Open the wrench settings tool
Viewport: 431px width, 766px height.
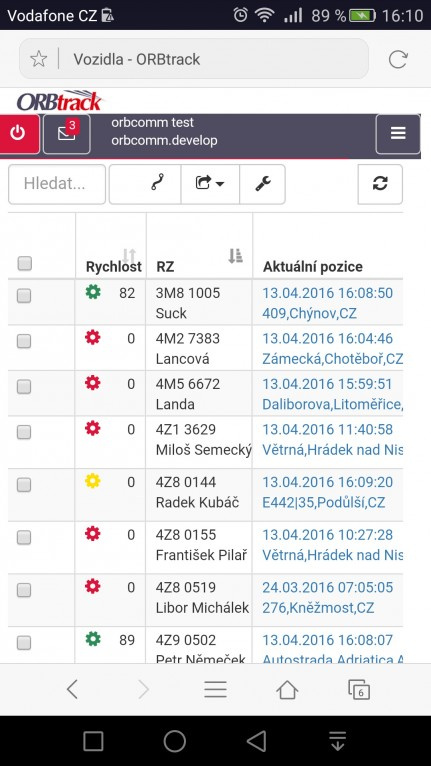pyautogui.click(x=262, y=184)
